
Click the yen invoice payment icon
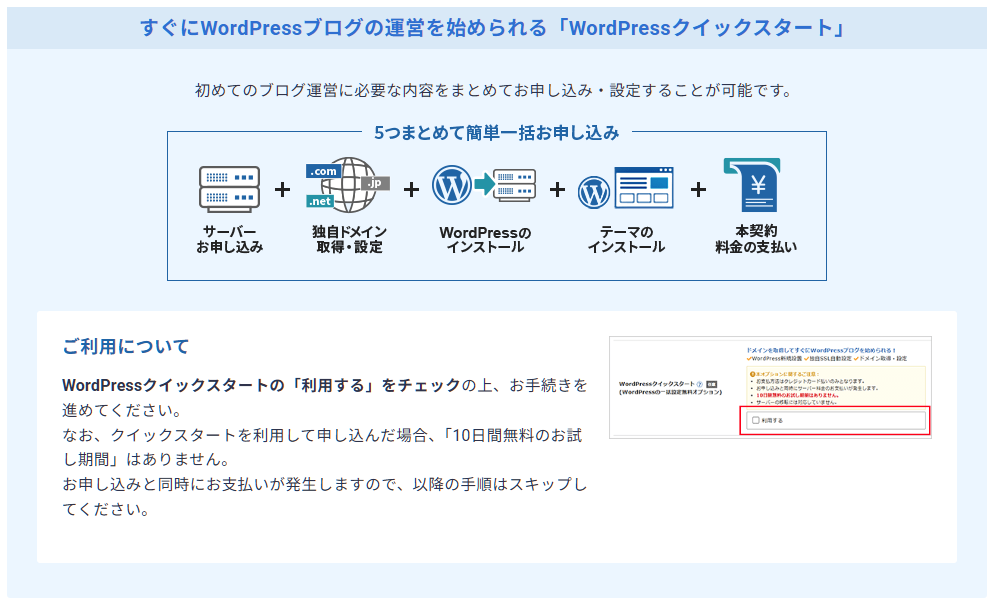(x=752, y=185)
